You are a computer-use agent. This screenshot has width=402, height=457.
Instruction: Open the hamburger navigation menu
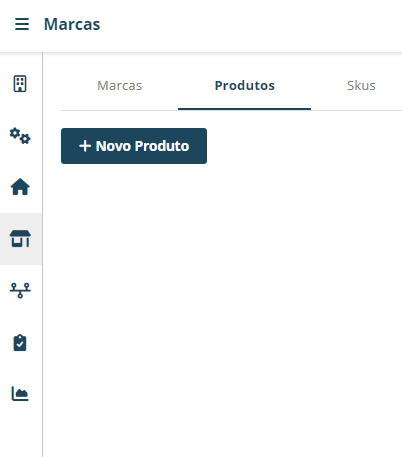tap(22, 24)
